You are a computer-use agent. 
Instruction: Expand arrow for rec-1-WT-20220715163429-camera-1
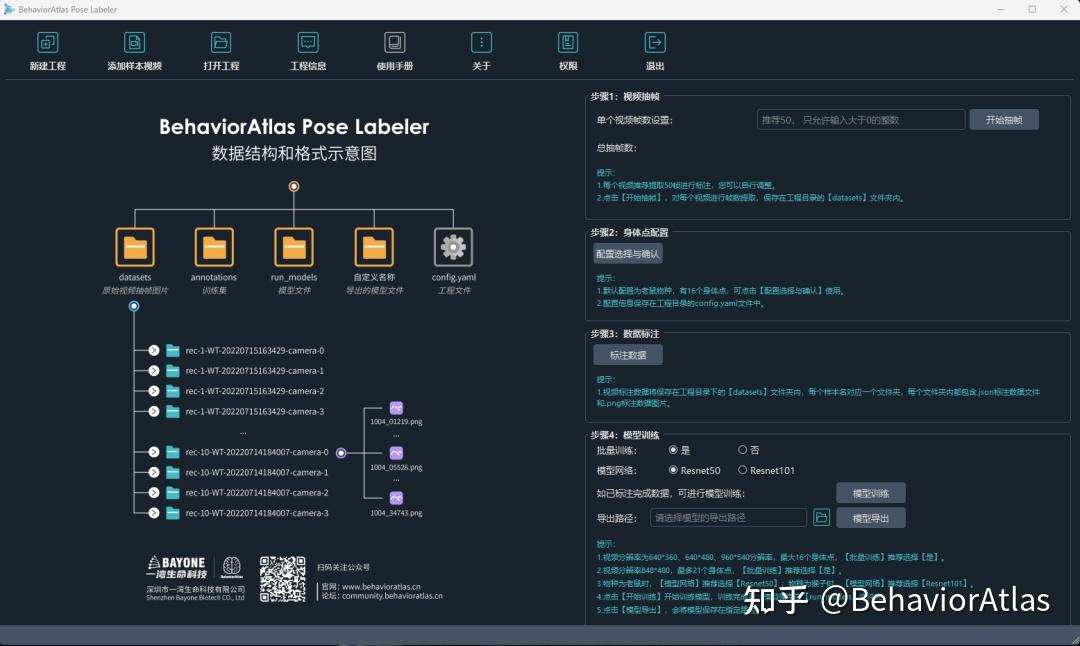point(154,371)
